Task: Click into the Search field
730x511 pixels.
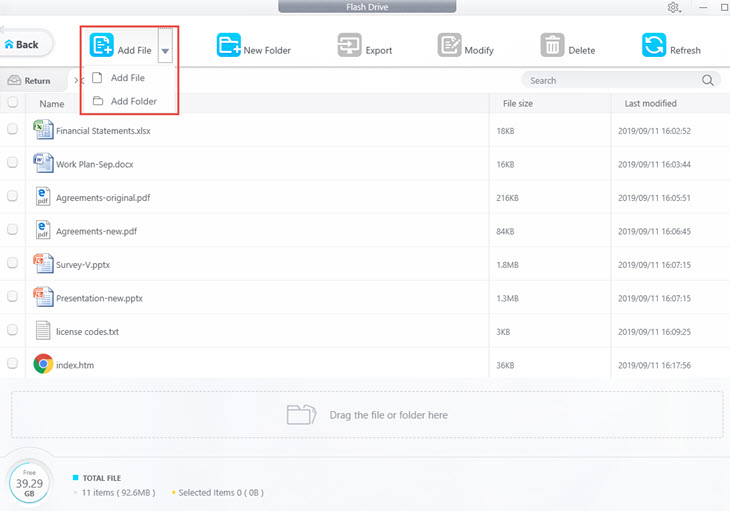Action: (x=614, y=81)
